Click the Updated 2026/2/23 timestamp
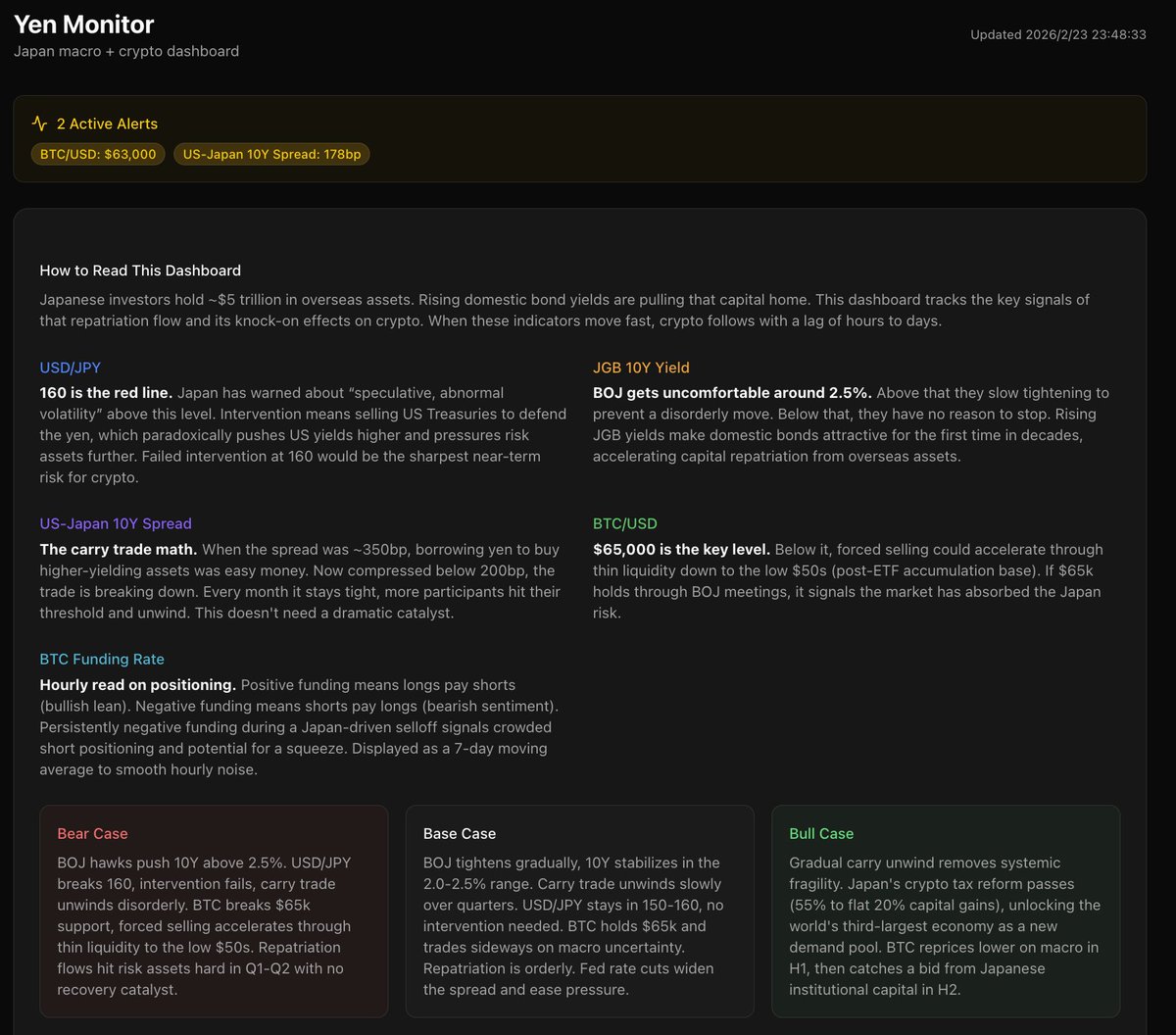 click(1058, 34)
